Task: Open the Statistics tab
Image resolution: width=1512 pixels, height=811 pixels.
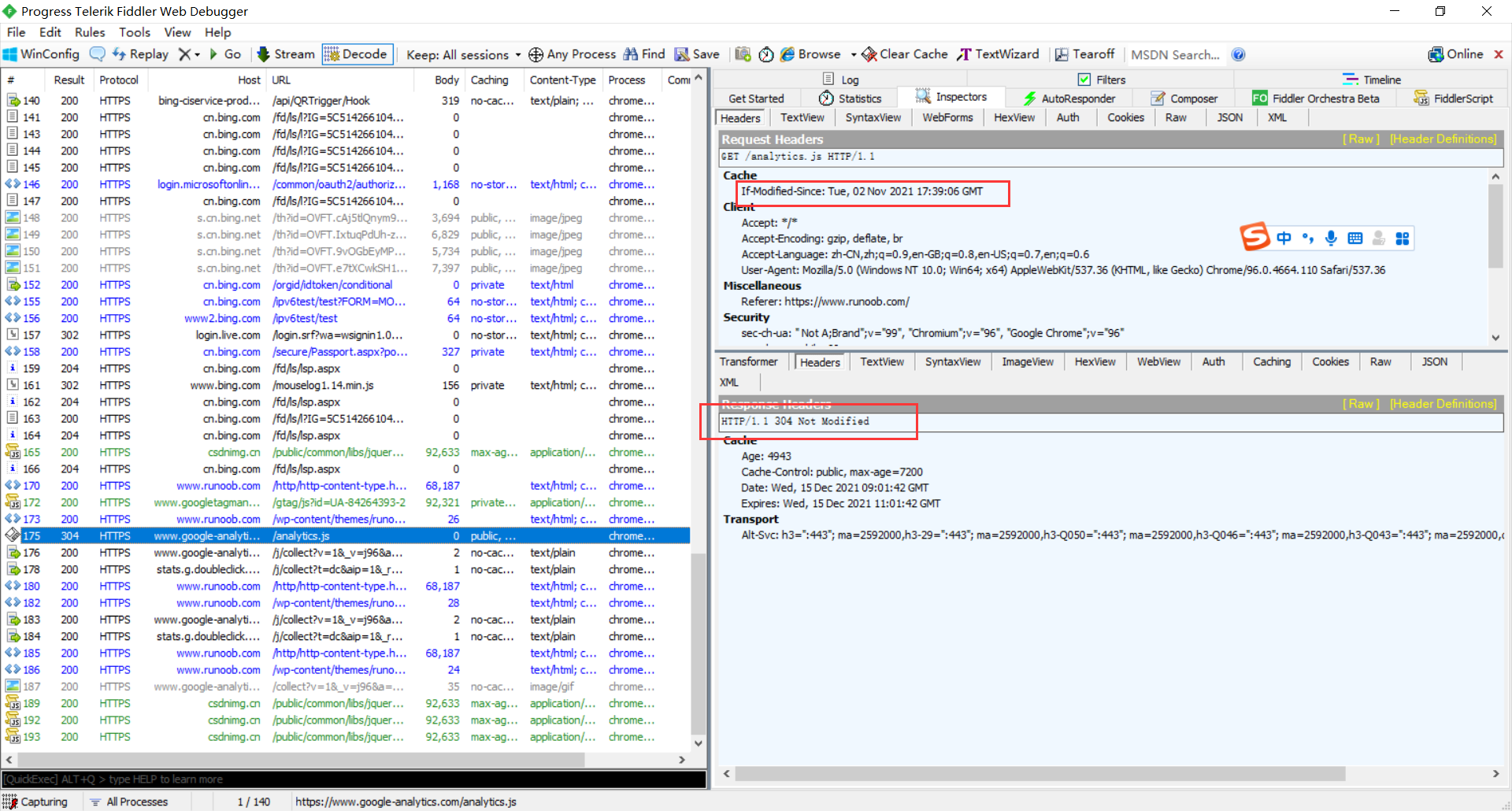Action: (x=850, y=98)
